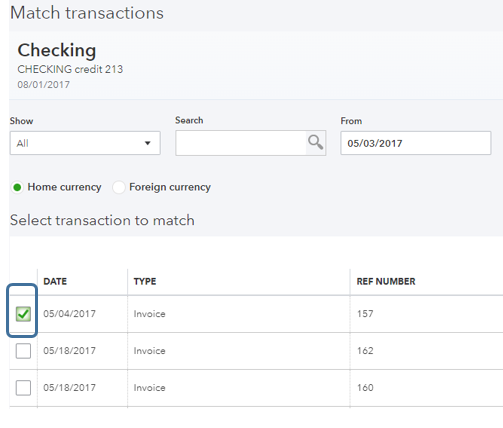Select the Home currency radio button
Screen dimensions: 503x428
click(17, 187)
